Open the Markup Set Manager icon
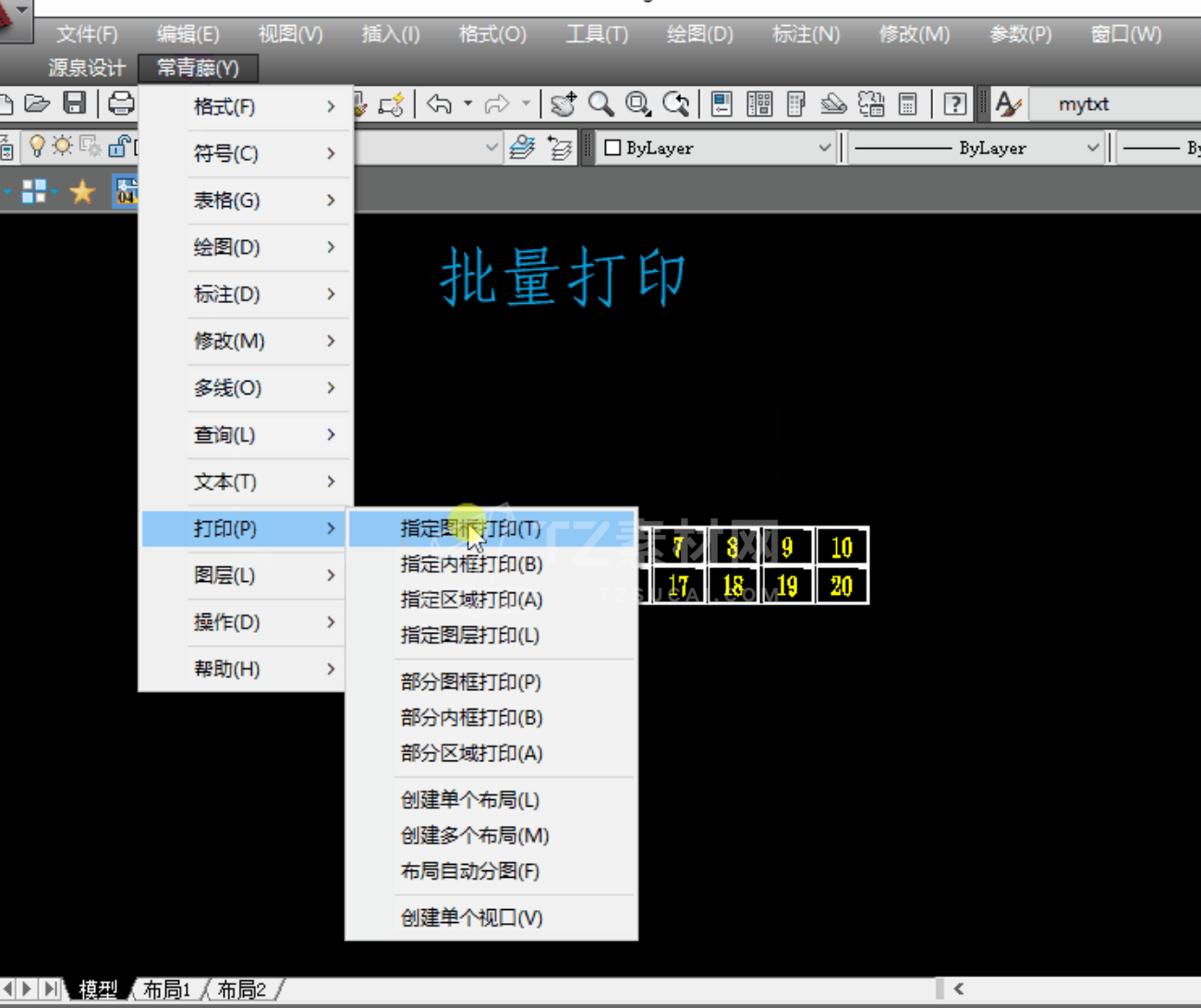The width and height of the screenshot is (1201, 1008). (871, 103)
